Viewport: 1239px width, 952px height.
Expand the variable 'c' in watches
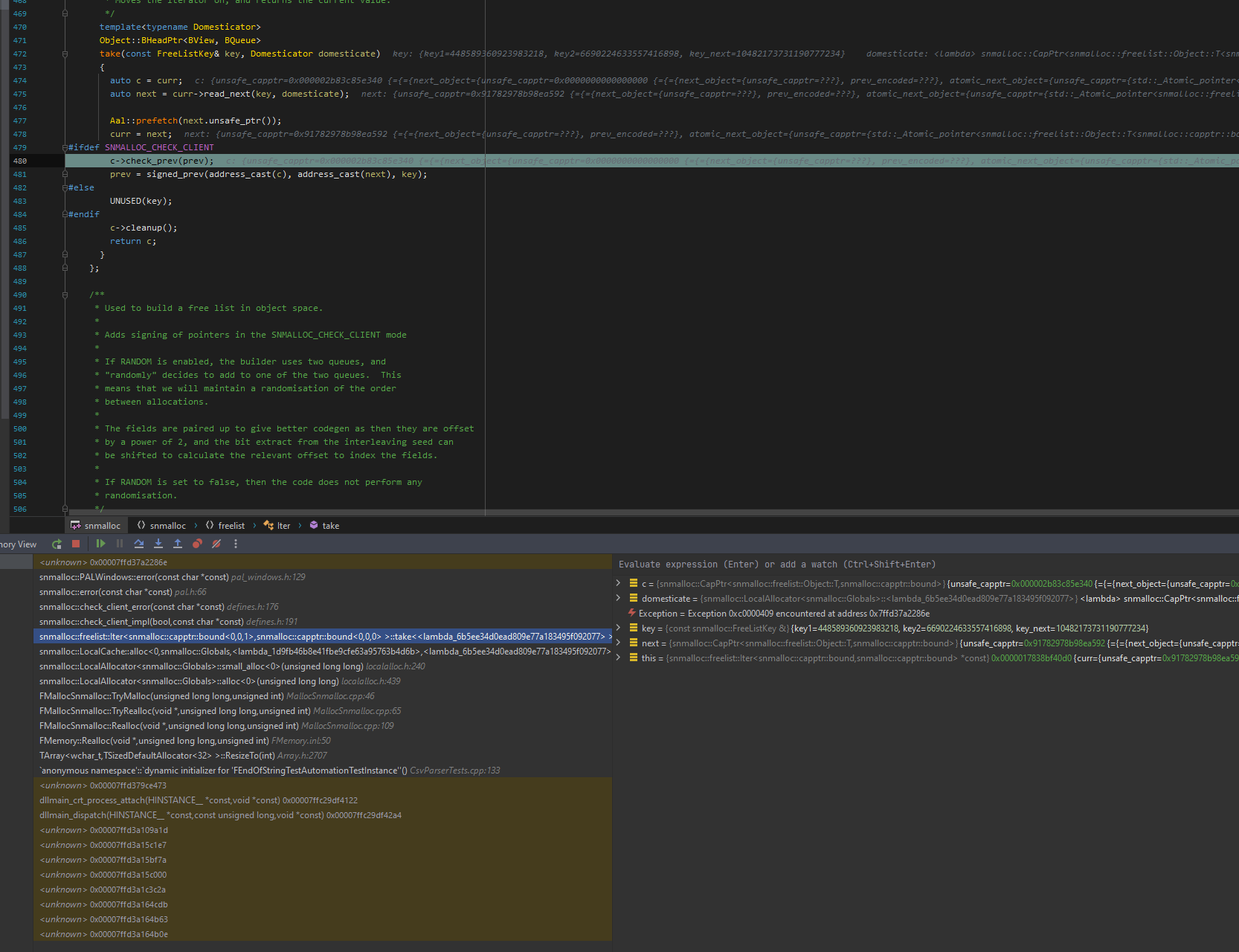pos(618,583)
